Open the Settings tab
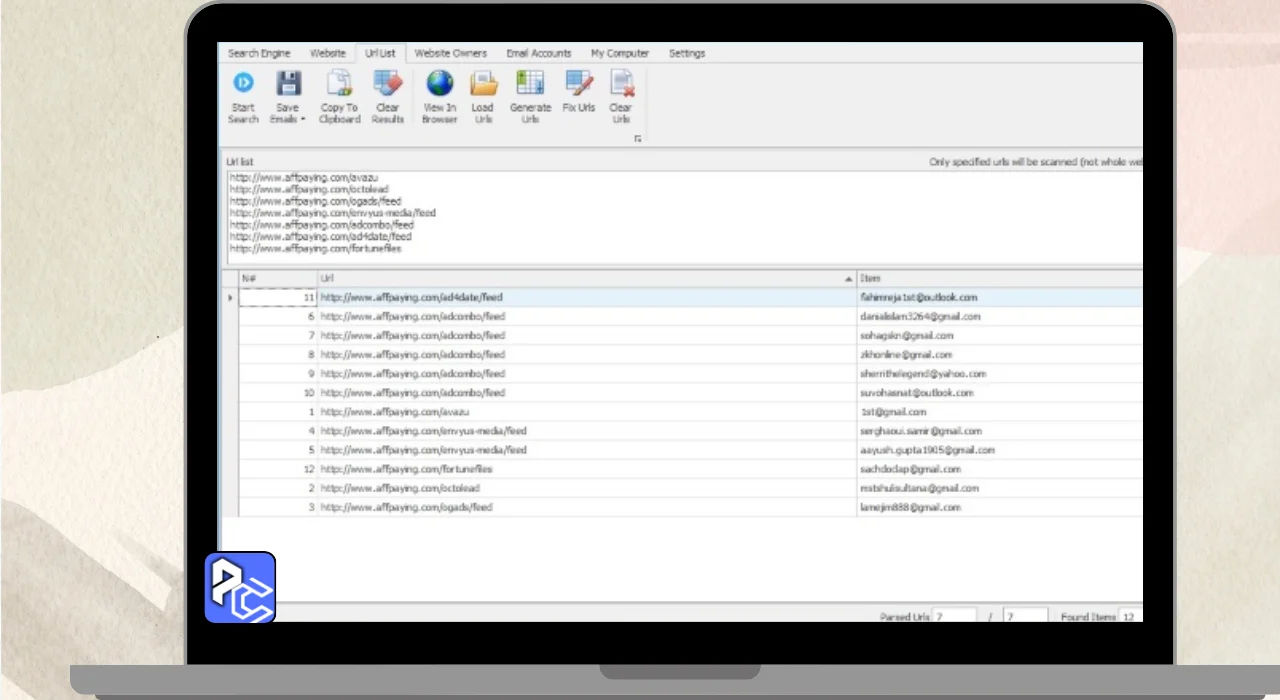This screenshot has height=700, width=1280. point(687,53)
